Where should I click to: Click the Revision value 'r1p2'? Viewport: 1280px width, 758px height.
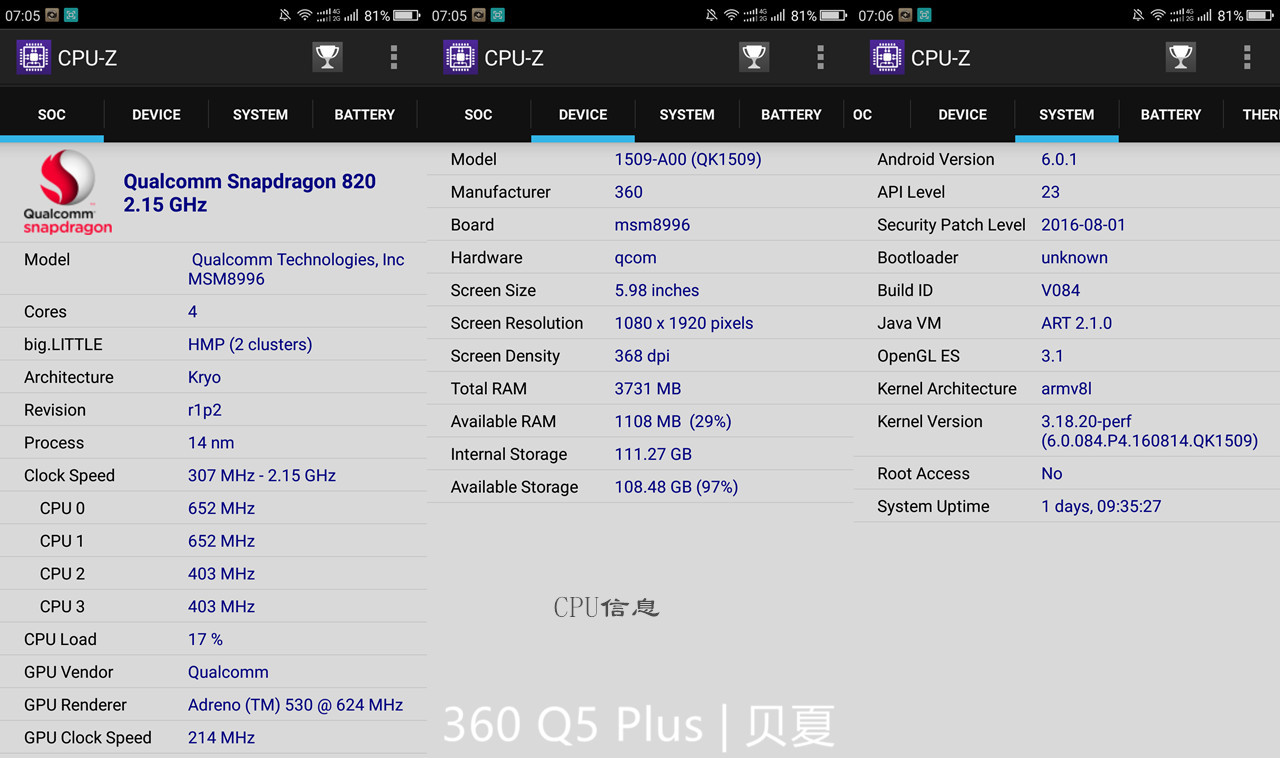click(x=206, y=410)
